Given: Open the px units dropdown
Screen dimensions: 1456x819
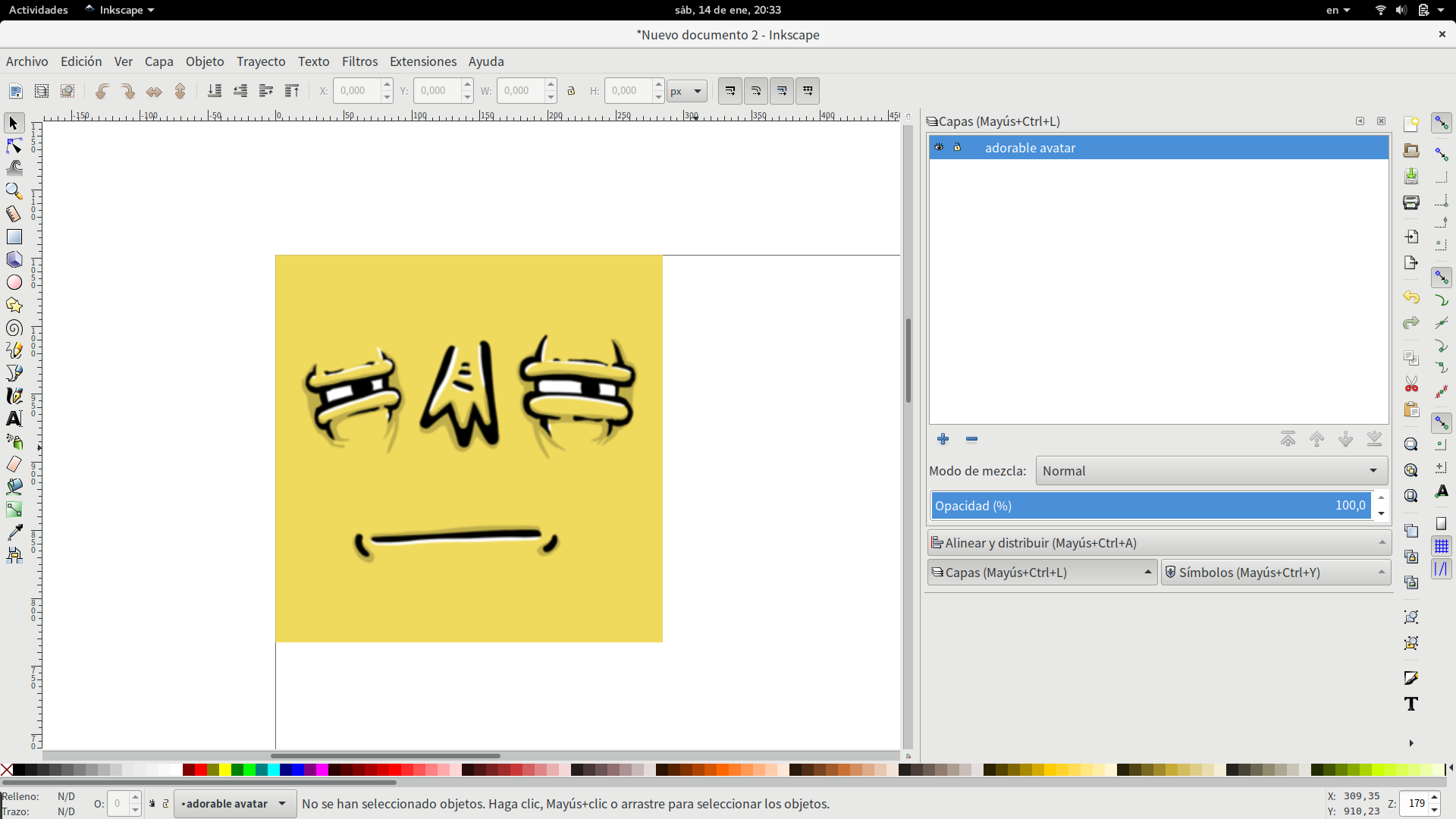Looking at the screenshot, I should 686,91.
